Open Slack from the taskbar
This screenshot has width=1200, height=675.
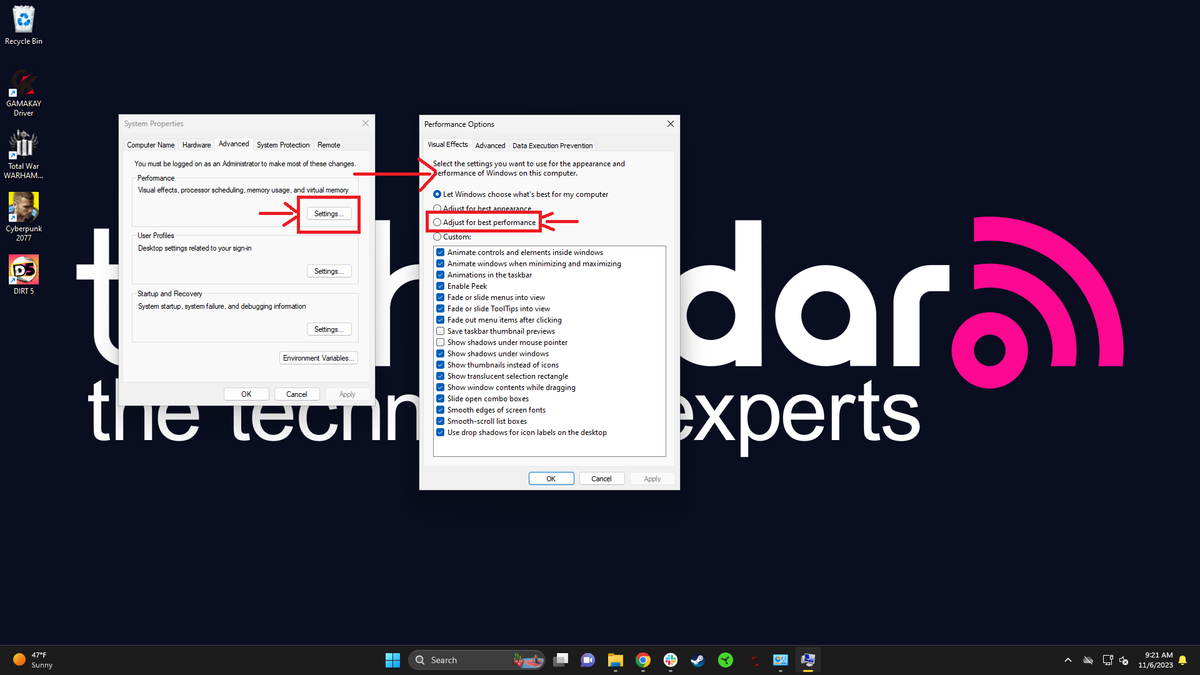(671, 660)
